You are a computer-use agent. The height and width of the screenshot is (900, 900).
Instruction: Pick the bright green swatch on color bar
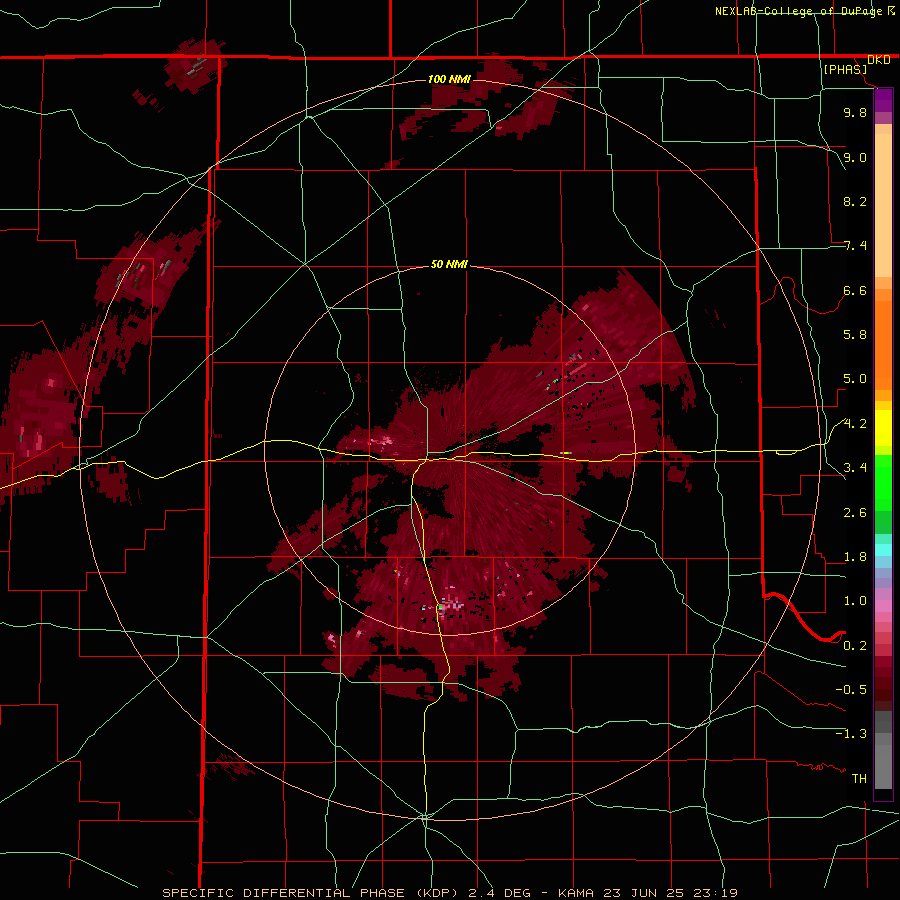(883, 481)
